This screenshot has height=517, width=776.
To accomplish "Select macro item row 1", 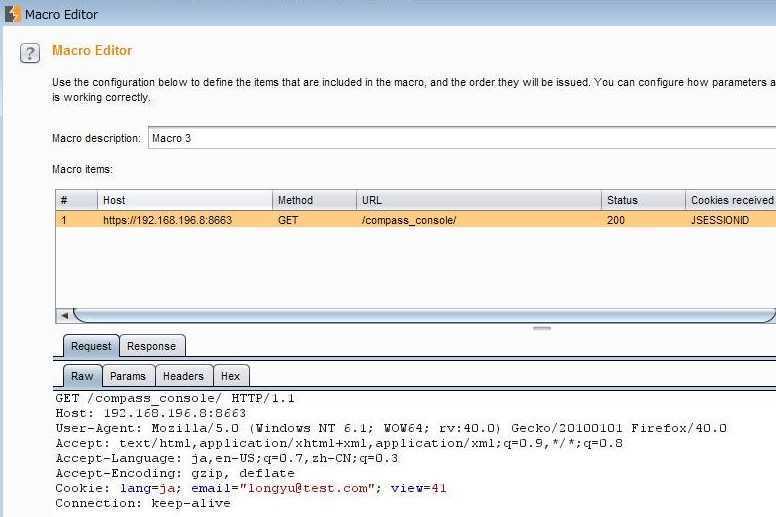I will coord(416,220).
